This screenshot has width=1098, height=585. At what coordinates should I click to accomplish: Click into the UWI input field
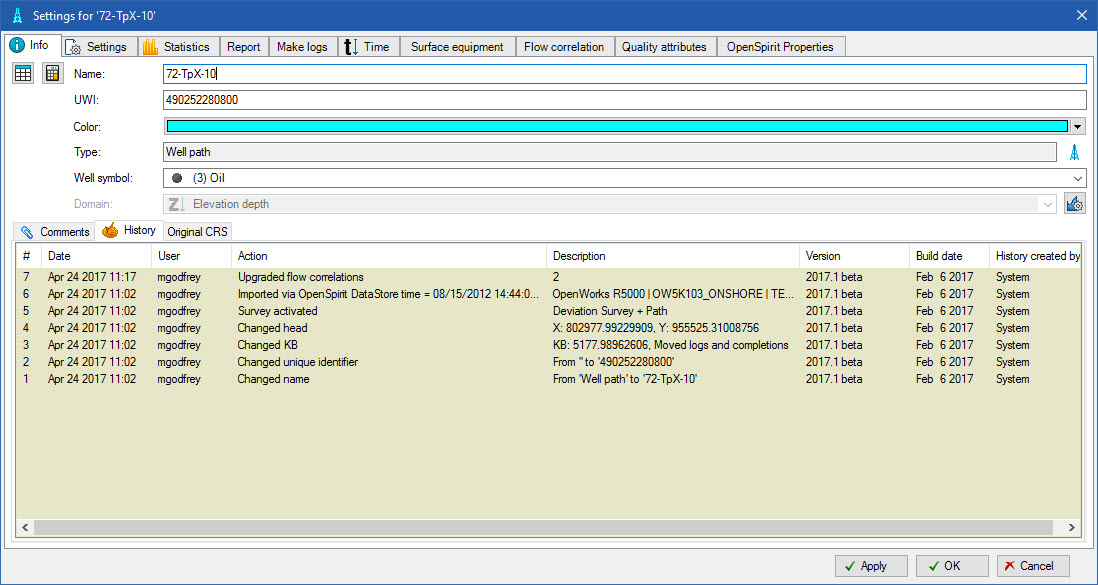pyautogui.click(x=624, y=100)
